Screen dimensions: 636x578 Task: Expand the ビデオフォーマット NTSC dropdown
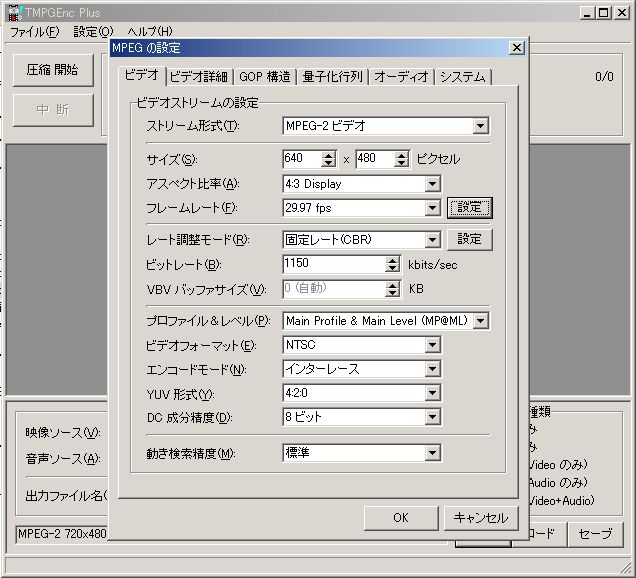click(432, 345)
